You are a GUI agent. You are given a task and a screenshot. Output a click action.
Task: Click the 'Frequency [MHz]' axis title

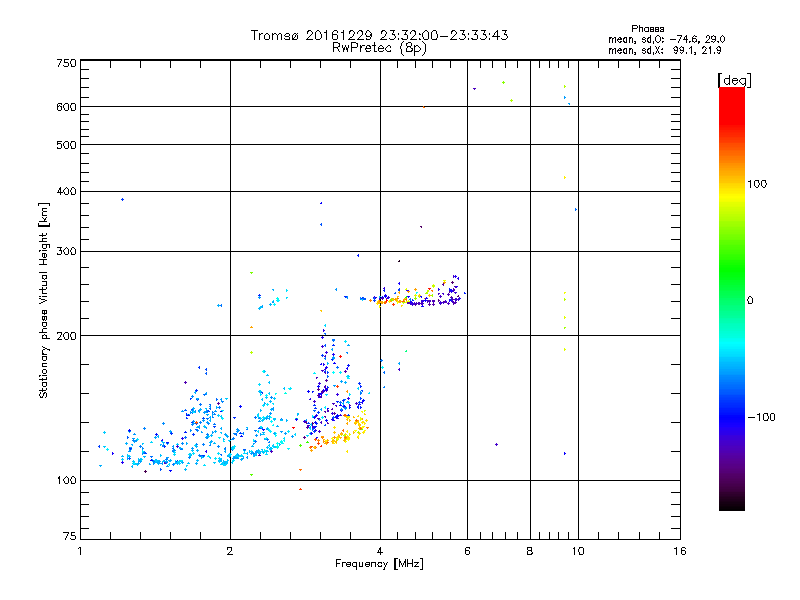pyautogui.click(x=379, y=564)
